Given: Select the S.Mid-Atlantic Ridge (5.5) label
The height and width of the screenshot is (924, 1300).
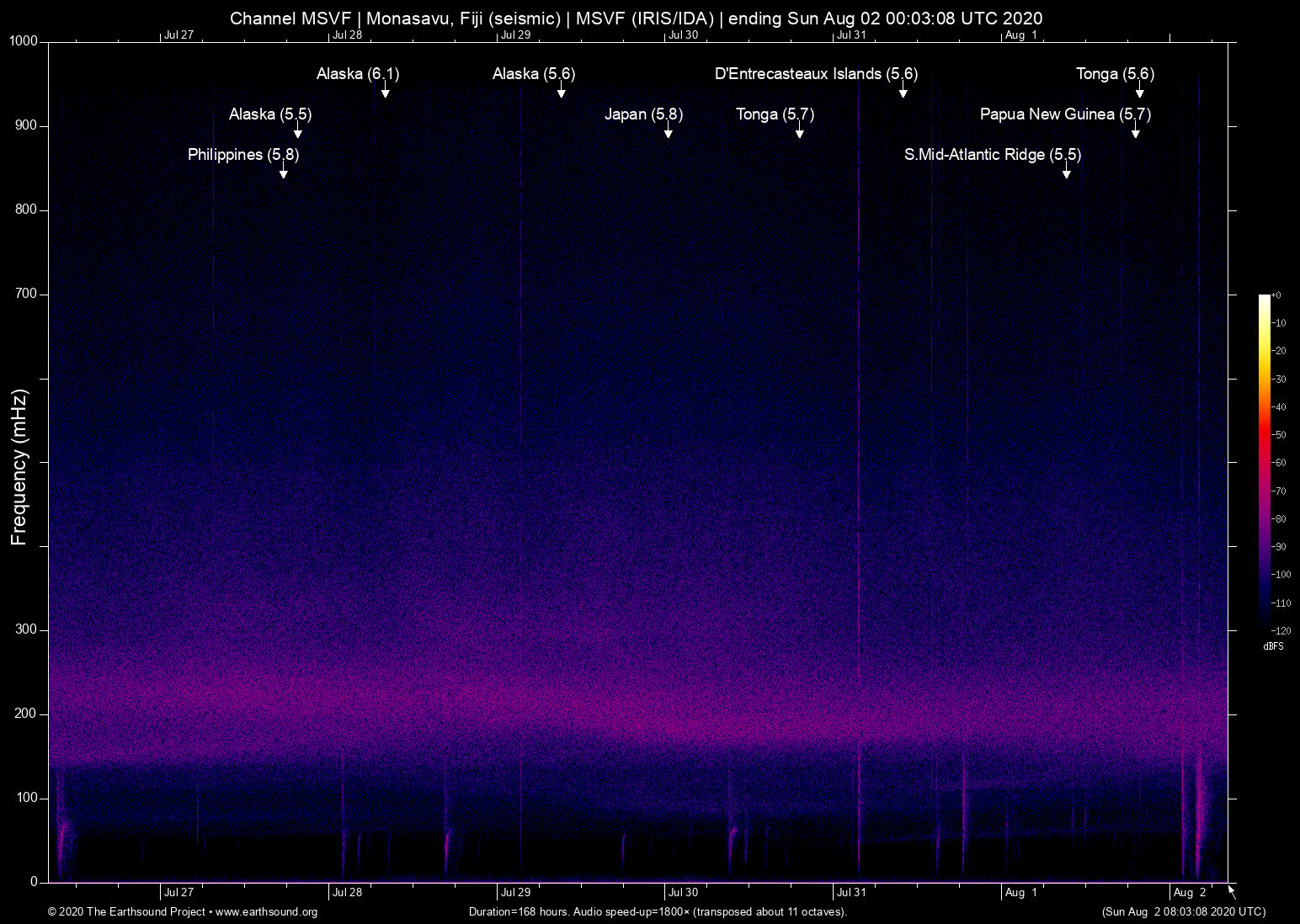Looking at the screenshot, I should (x=993, y=155).
